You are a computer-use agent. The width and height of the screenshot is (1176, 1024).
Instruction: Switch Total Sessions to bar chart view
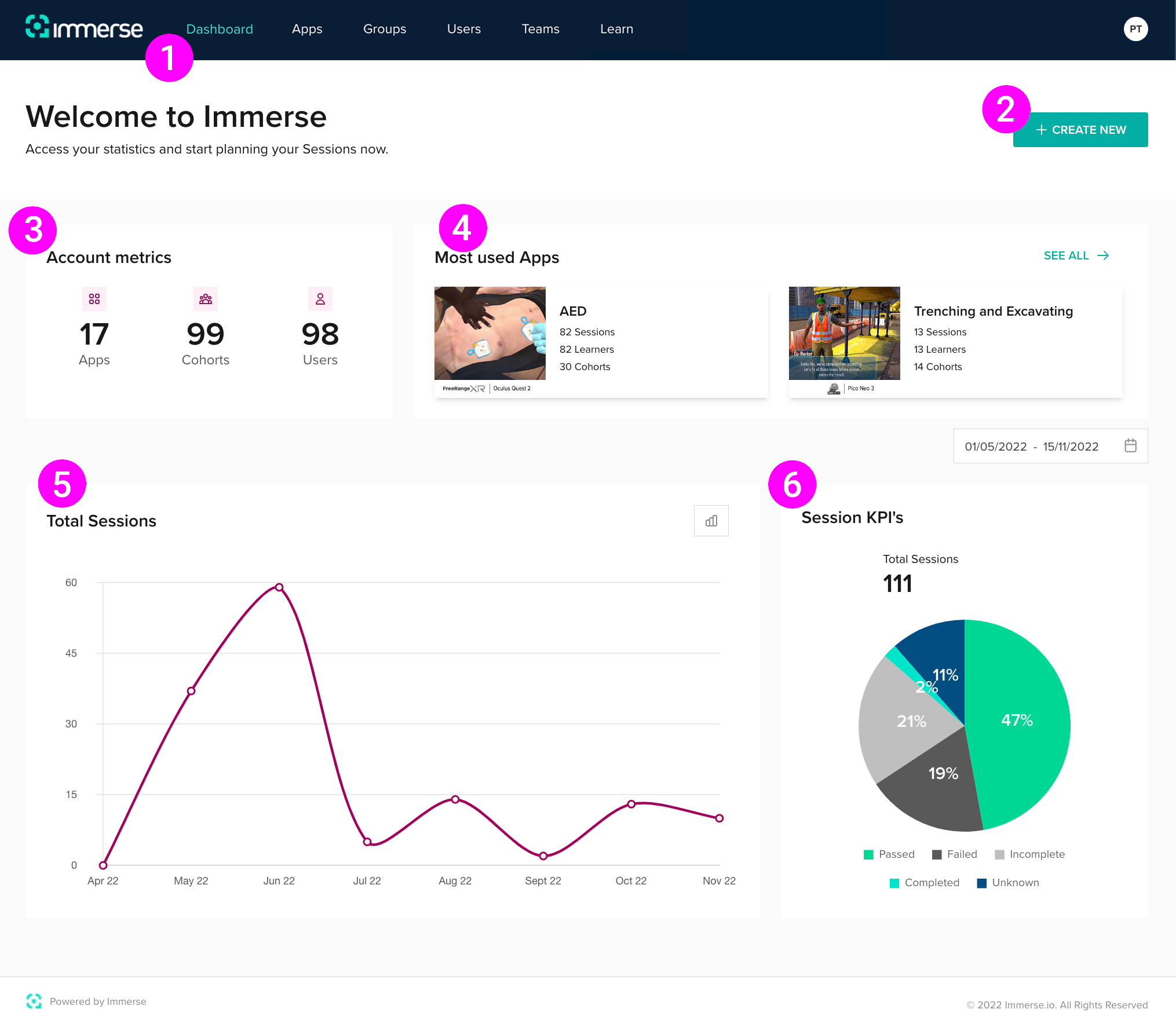point(711,521)
